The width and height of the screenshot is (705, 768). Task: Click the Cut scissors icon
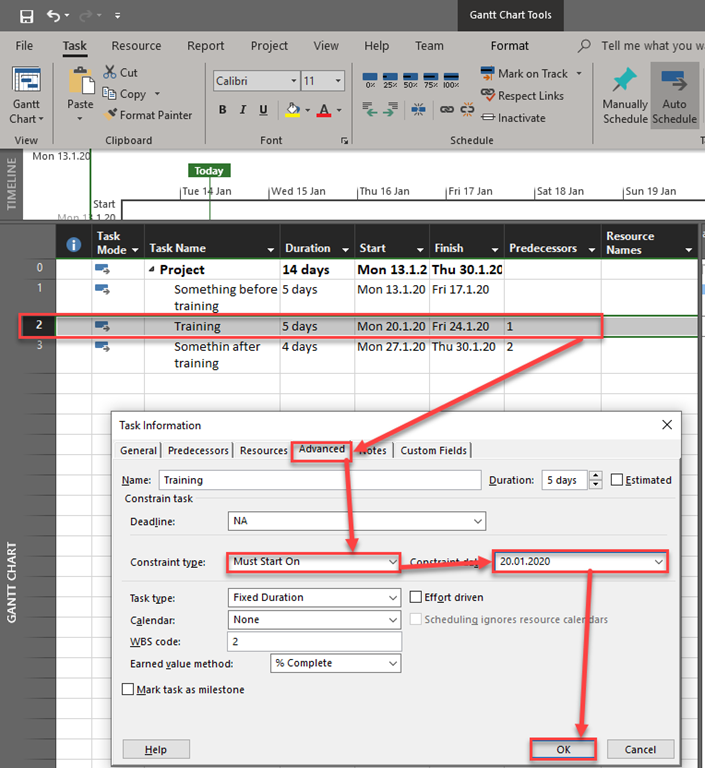[x=111, y=72]
